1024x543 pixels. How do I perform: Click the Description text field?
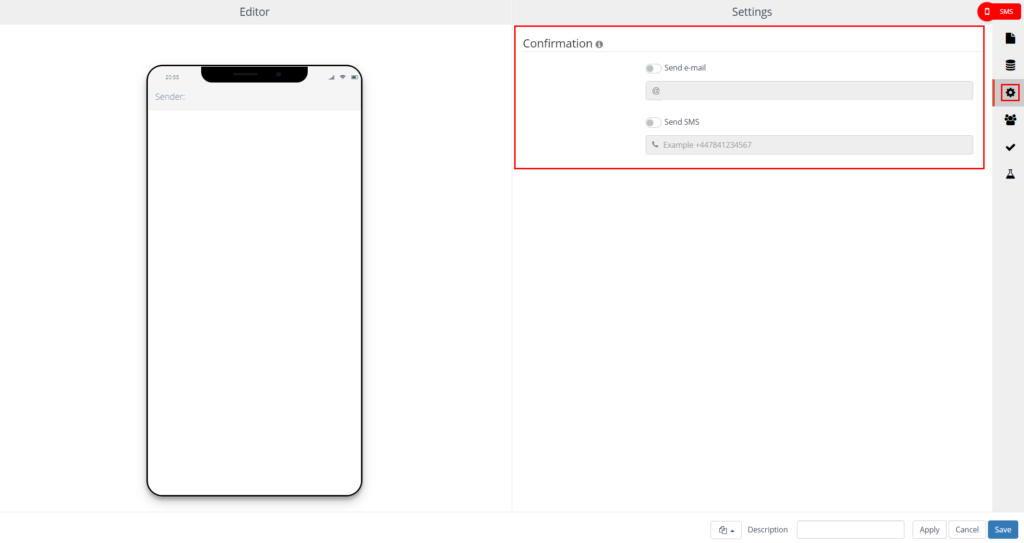coord(850,529)
